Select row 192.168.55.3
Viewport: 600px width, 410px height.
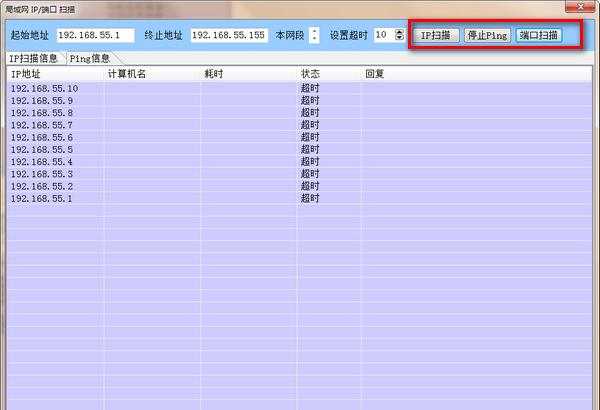299,174
